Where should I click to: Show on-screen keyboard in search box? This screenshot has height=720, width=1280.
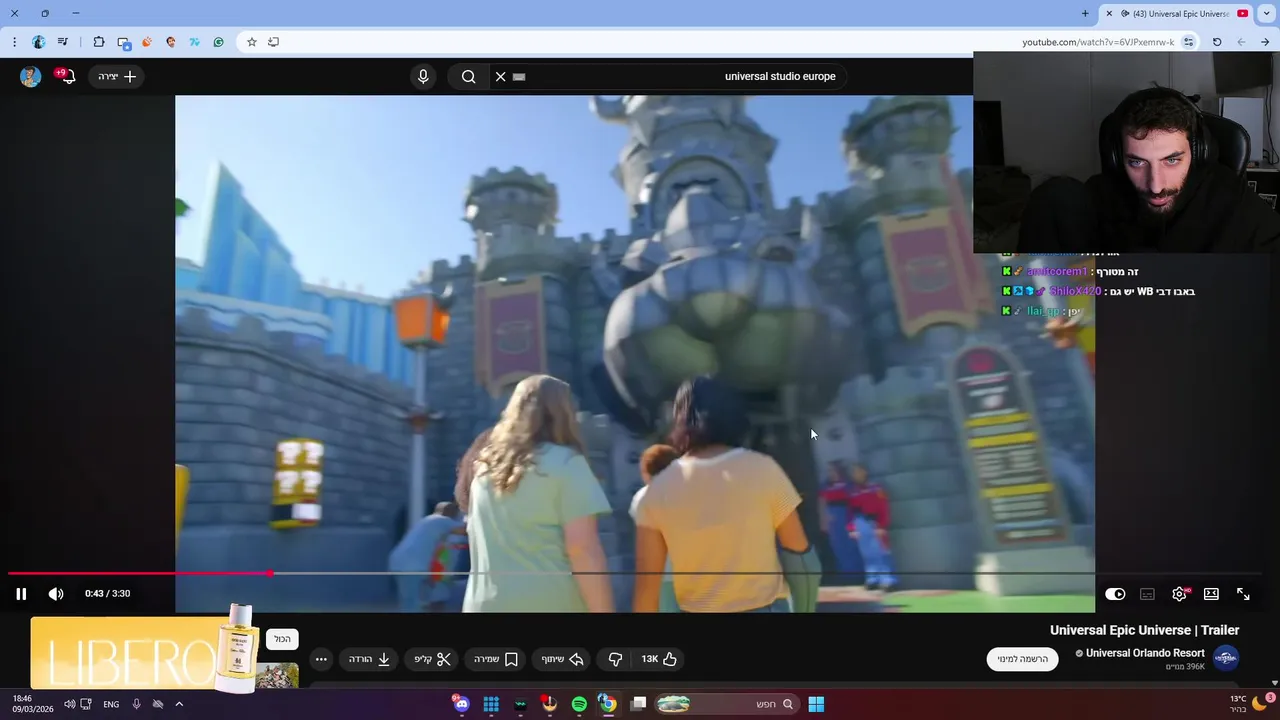coord(519,76)
